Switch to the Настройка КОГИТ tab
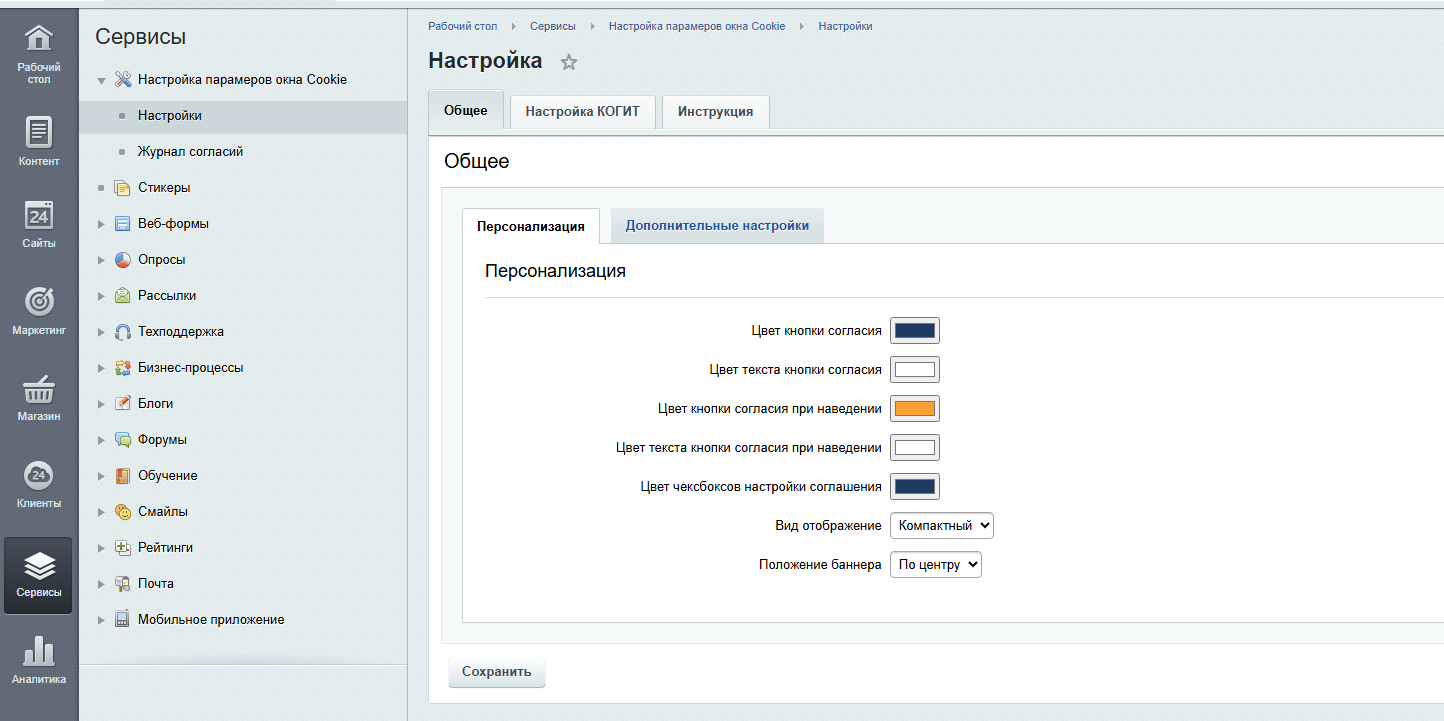The width and height of the screenshot is (1444, 721). coord(582,111)
